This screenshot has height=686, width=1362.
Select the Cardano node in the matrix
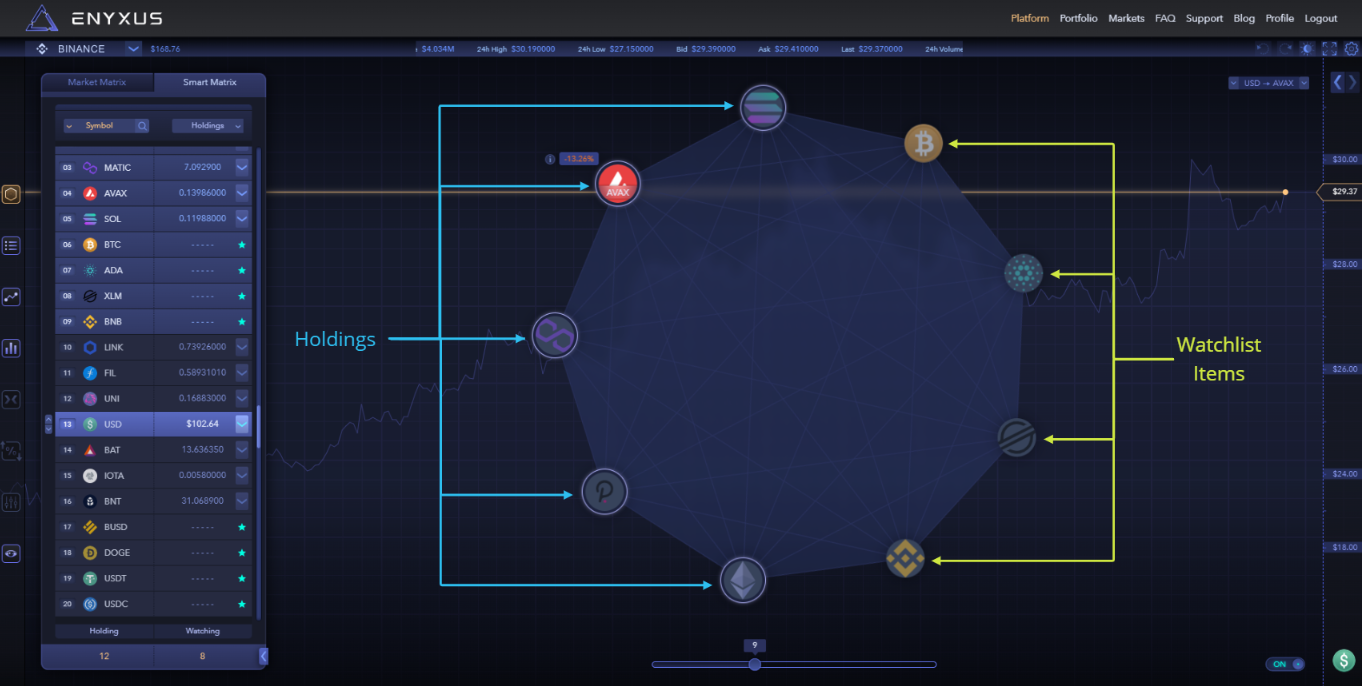pos(1023,273)
